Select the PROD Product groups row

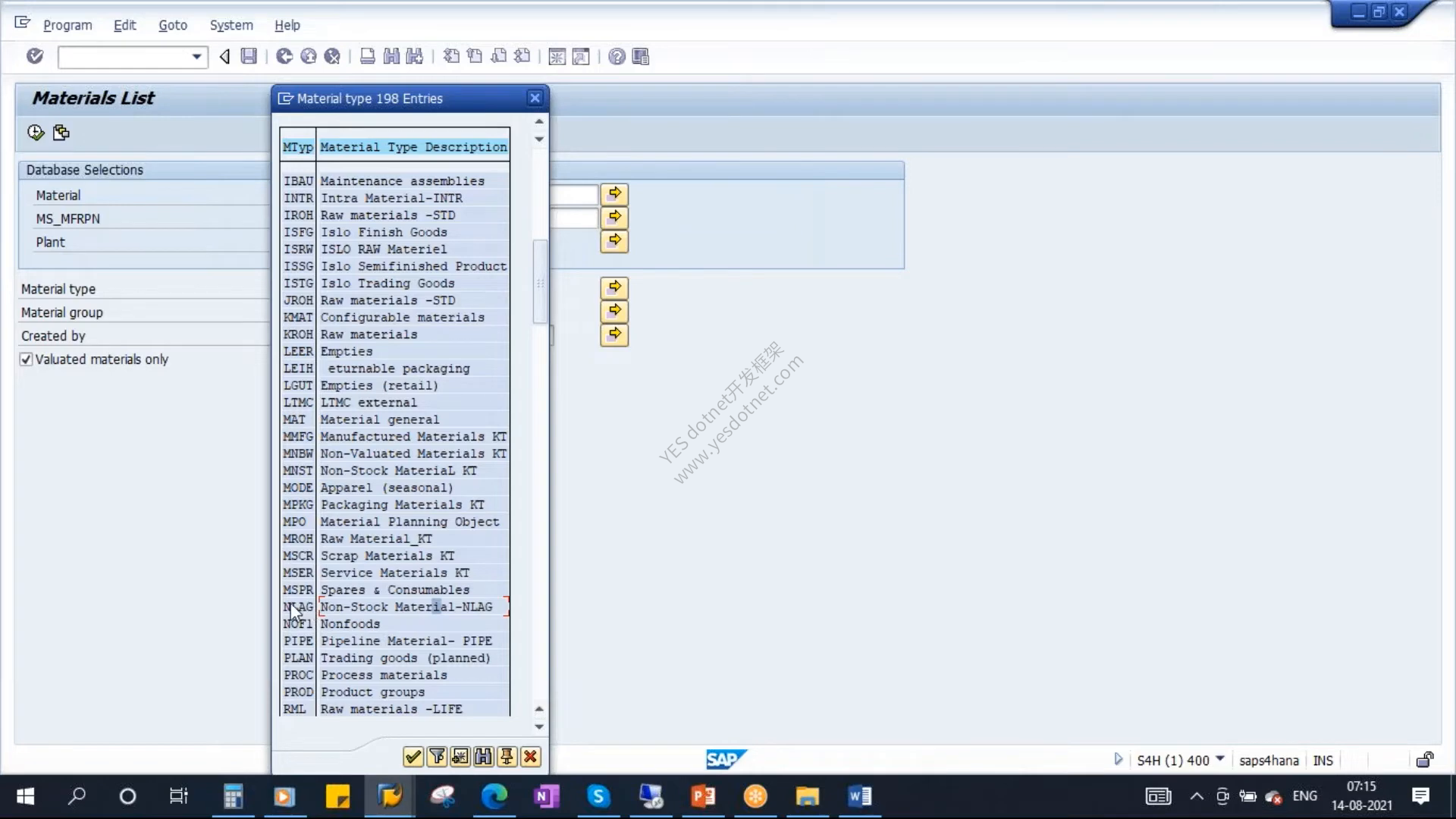(x=394, y=692)
